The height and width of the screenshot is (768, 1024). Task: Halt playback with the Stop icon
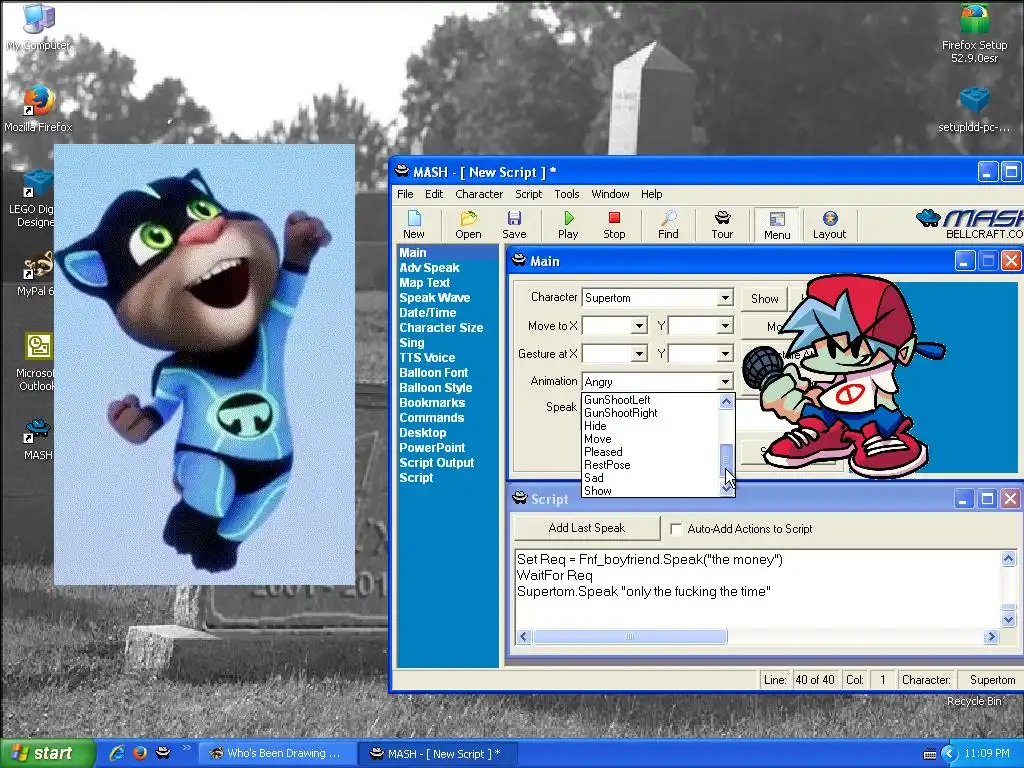coord(614,225)
